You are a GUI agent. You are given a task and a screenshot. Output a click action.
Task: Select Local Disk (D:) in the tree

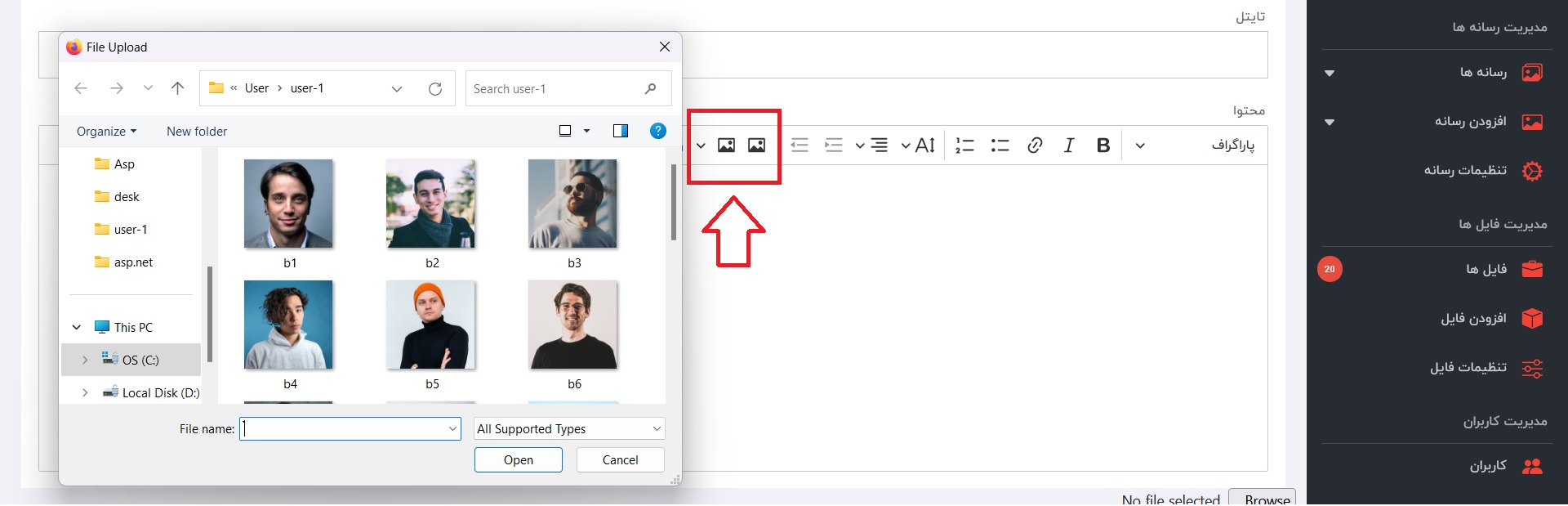[151, 393]
